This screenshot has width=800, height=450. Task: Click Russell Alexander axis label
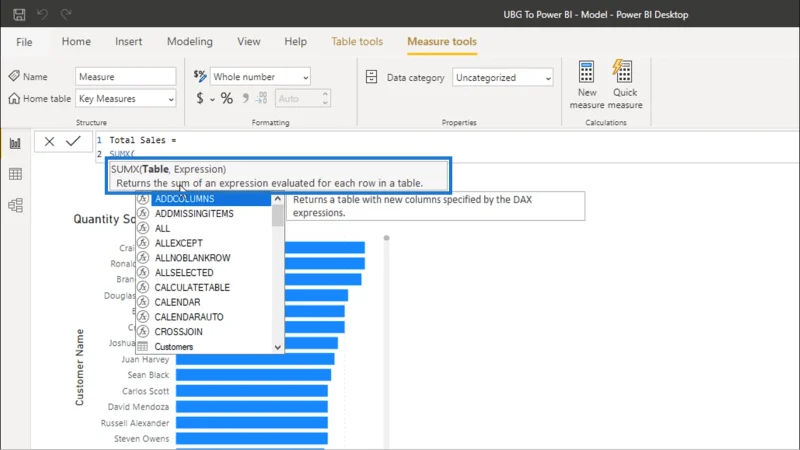pos(135,423)
